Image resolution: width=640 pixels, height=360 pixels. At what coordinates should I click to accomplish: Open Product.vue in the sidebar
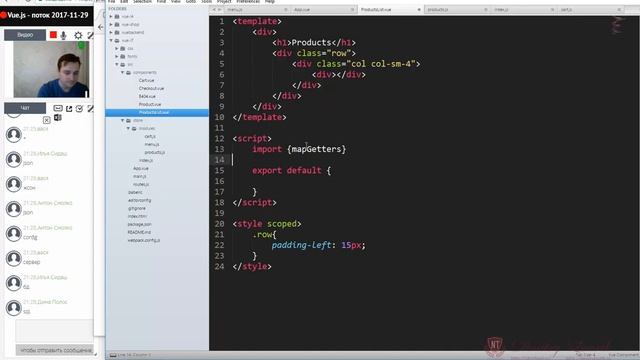[150, 104]
